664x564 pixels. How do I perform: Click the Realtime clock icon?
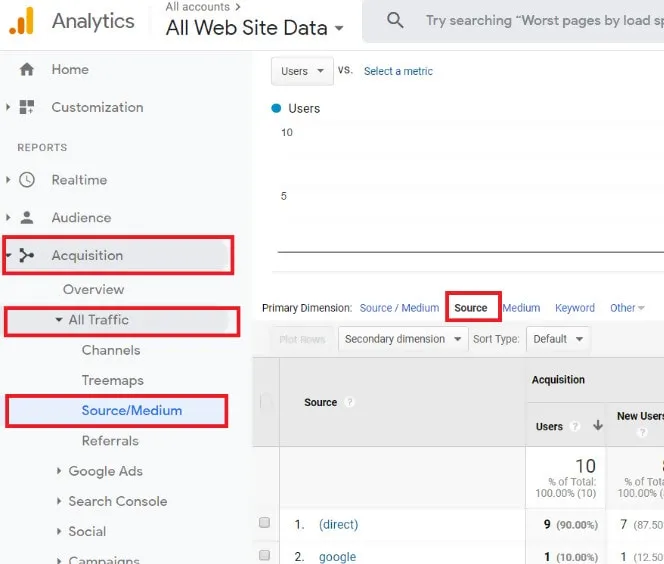click(27, 180)
